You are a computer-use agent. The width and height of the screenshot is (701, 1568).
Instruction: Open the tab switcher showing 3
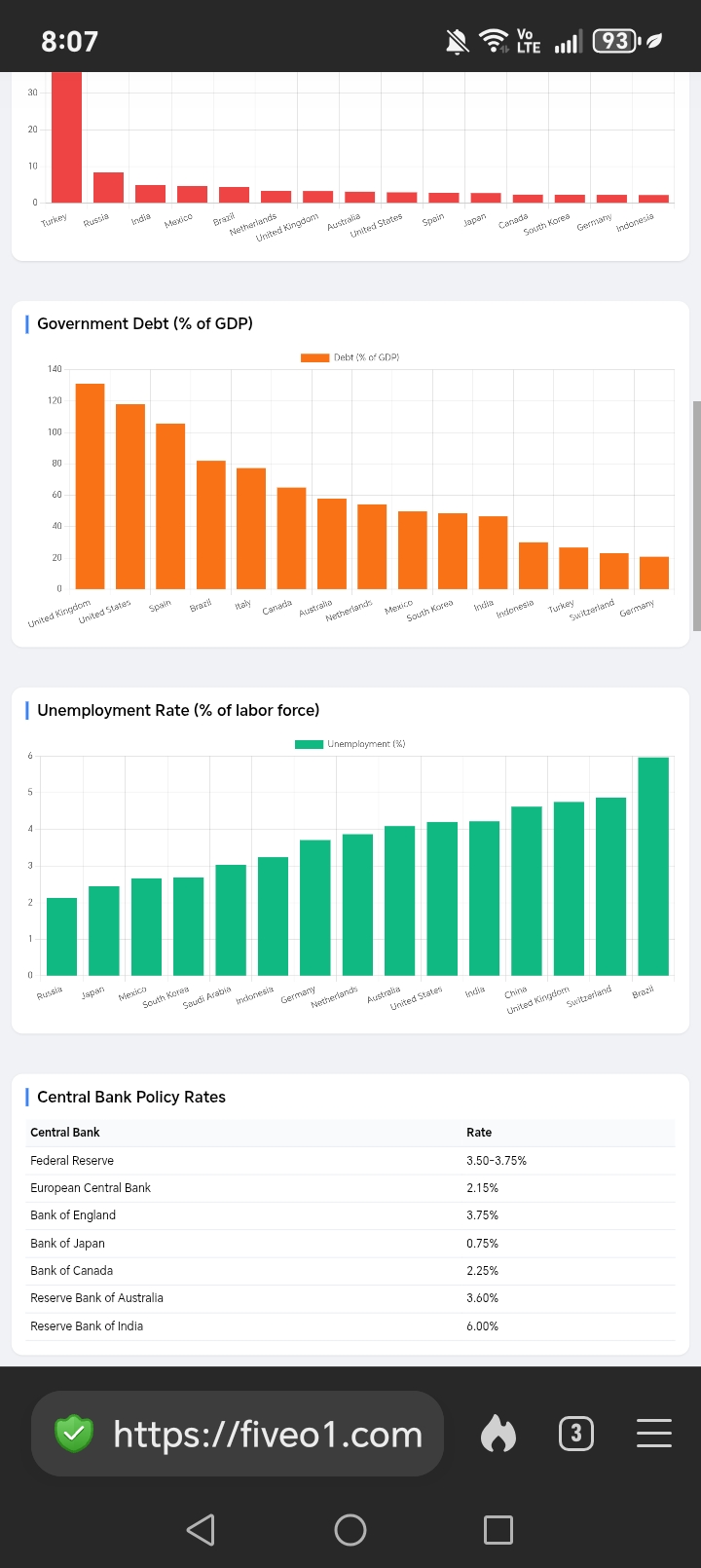(x=576, y=1434)
